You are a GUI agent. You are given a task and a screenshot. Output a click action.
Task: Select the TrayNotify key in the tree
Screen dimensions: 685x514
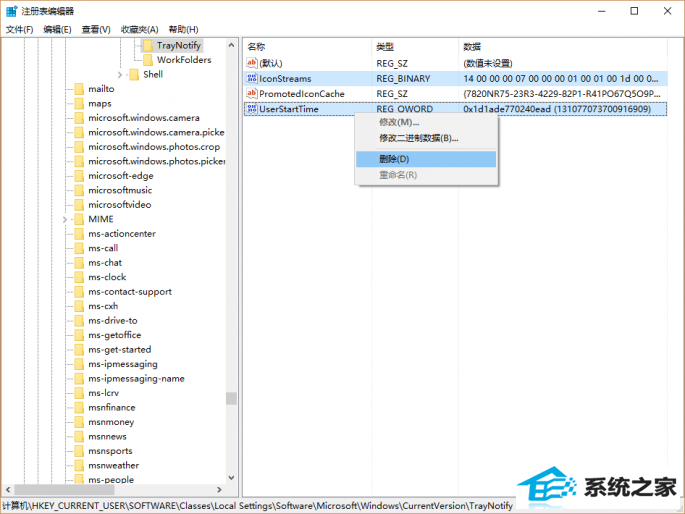(x=179, y=45)
